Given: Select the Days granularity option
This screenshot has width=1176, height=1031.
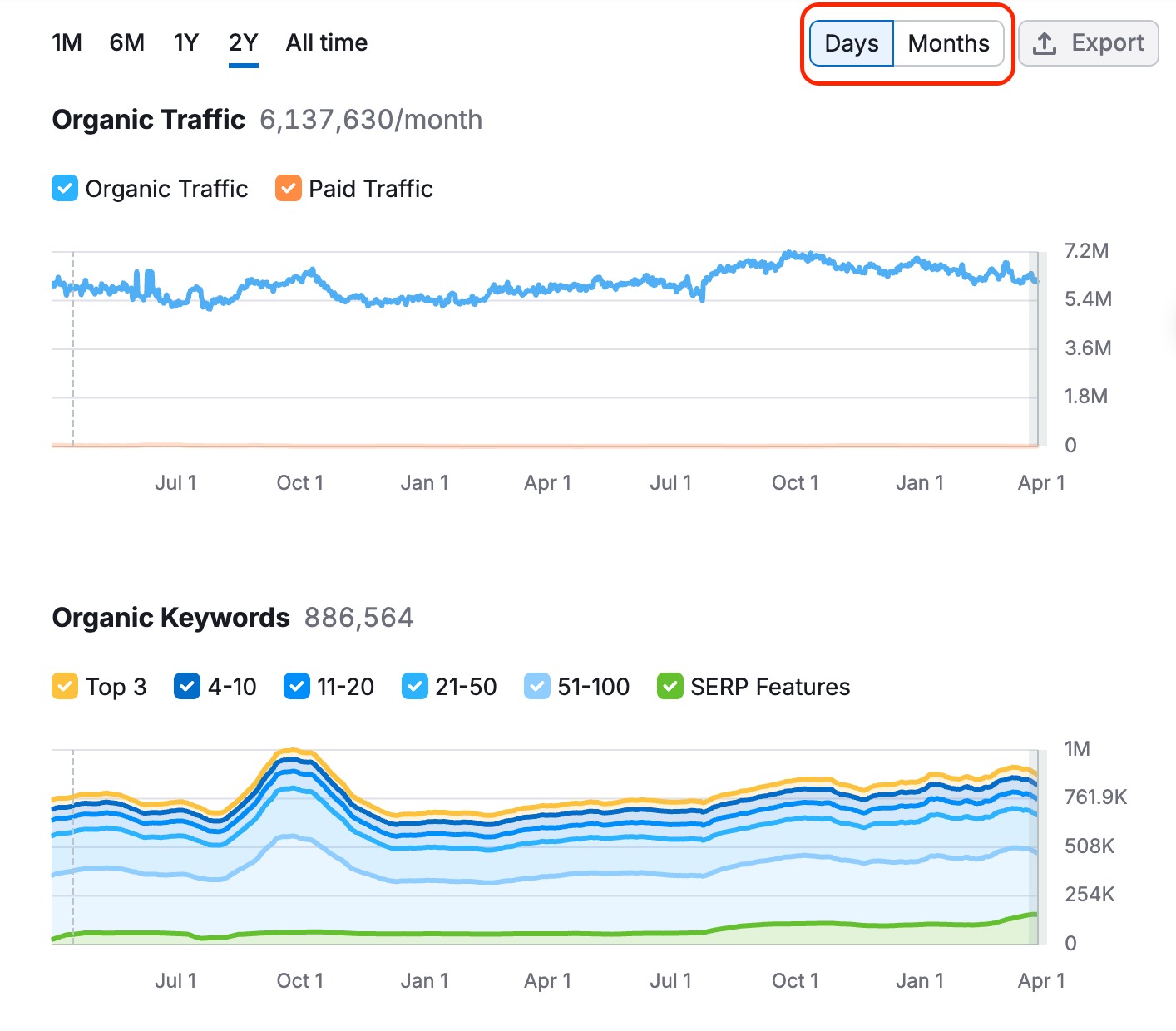Looking at the screenshot, I should [851, 43].
